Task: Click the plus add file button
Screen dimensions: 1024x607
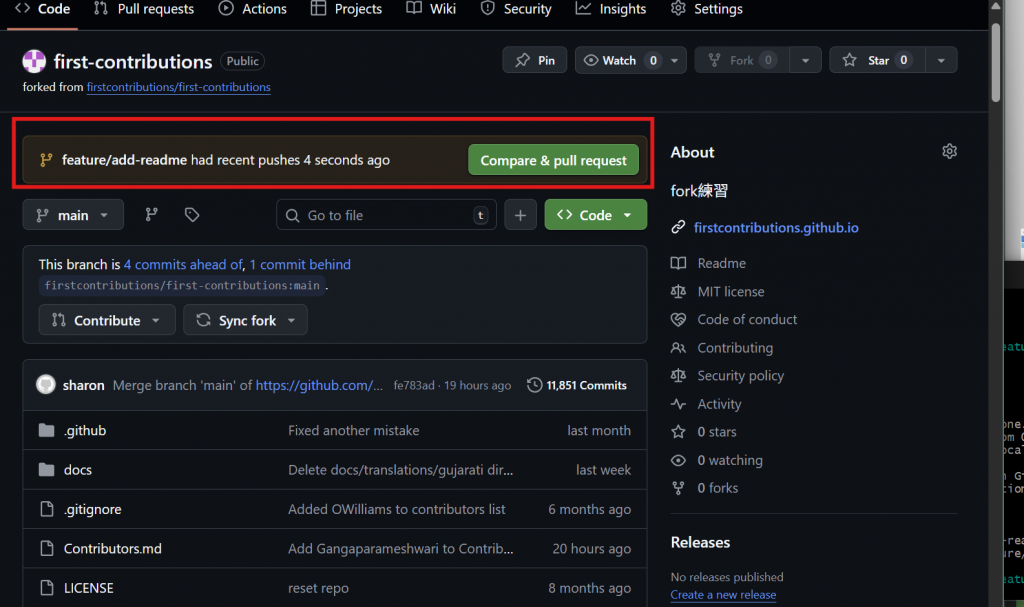Action: pos(520,215)
